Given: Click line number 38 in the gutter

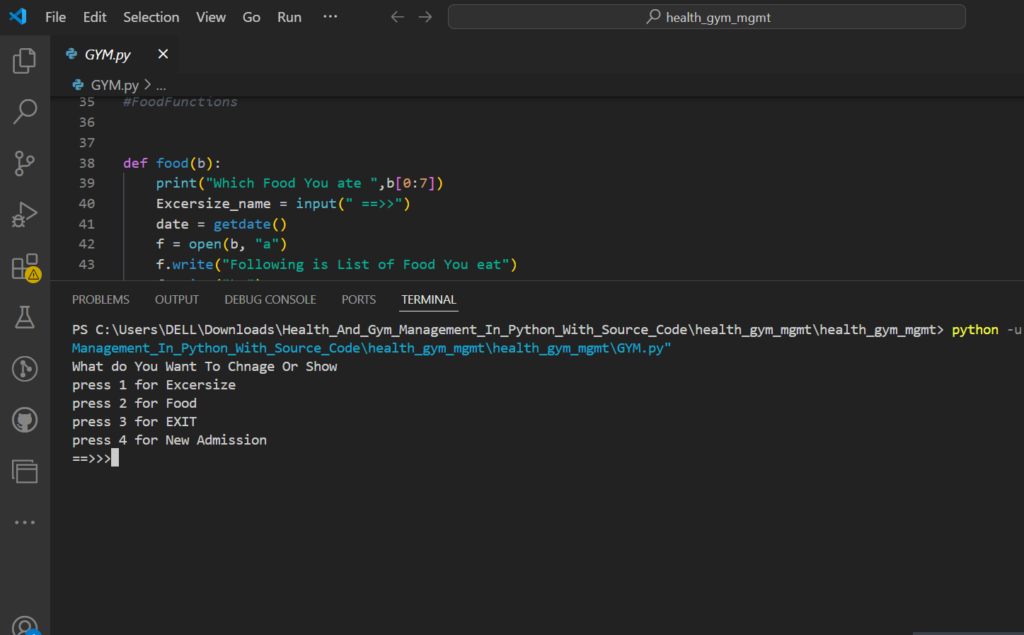Looking at the screenshot, I should [86, 163].
